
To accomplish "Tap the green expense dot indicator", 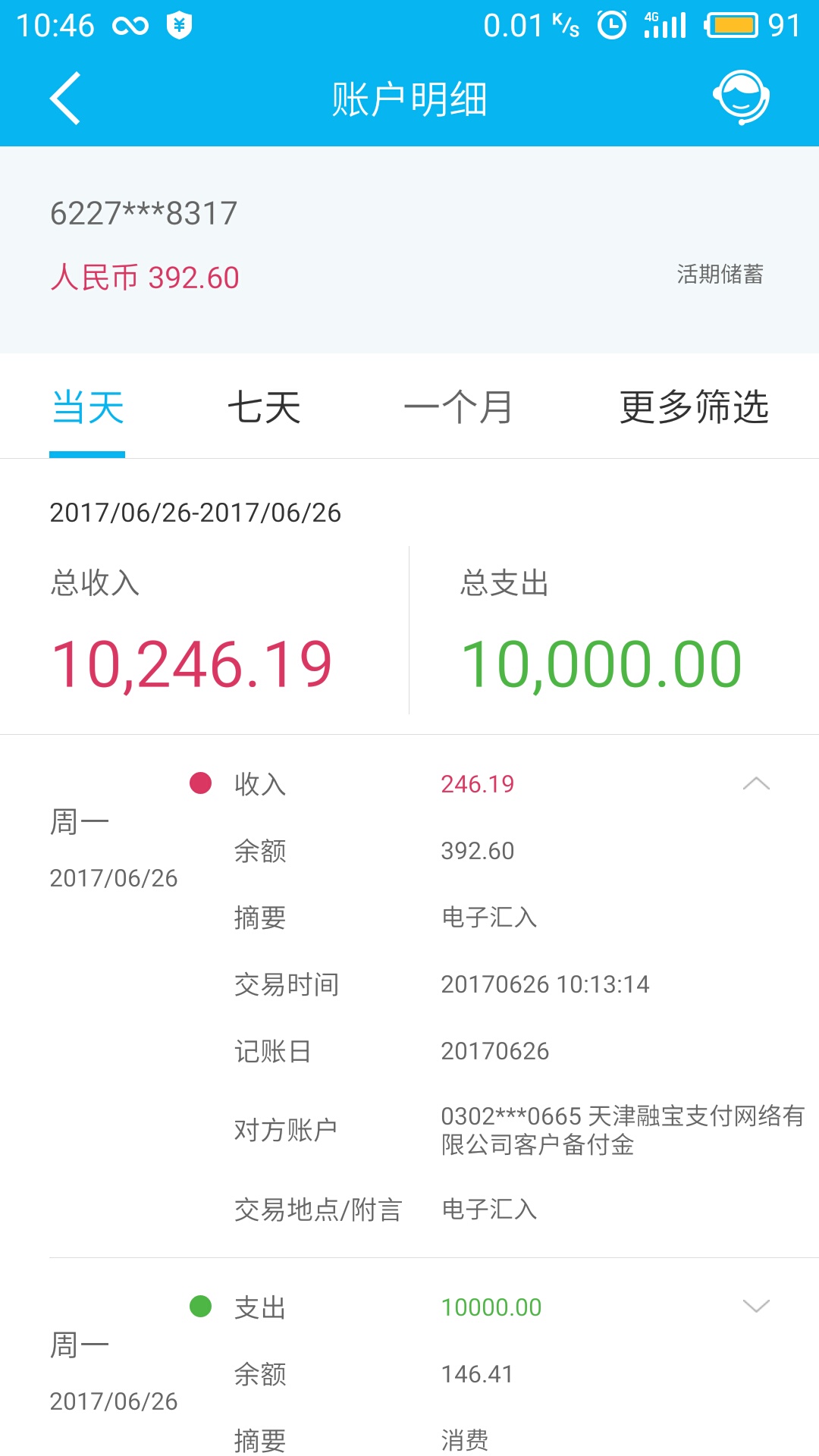I will click(x=200, y=1306).
